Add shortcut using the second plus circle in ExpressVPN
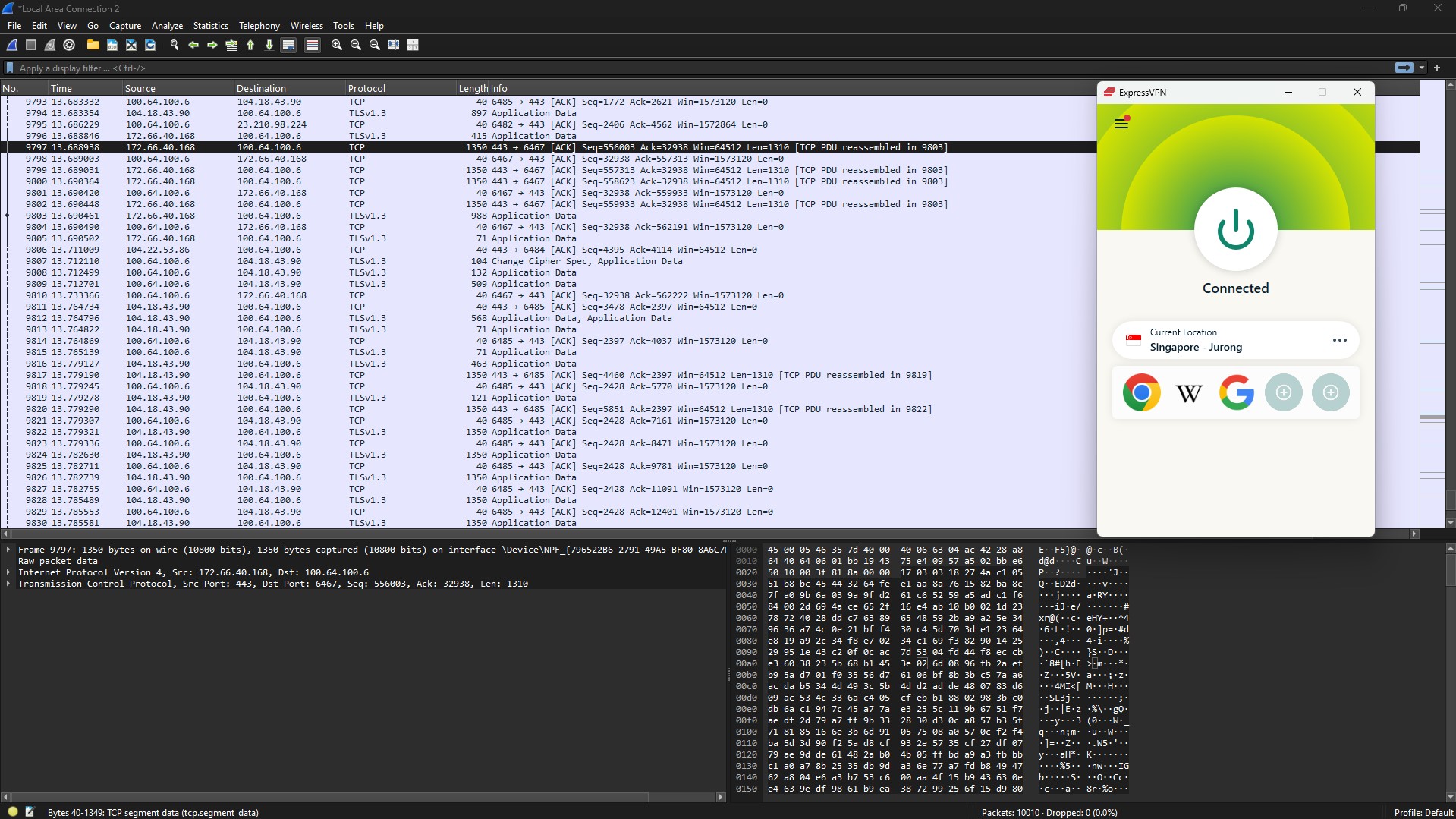 pos(1331,392)
